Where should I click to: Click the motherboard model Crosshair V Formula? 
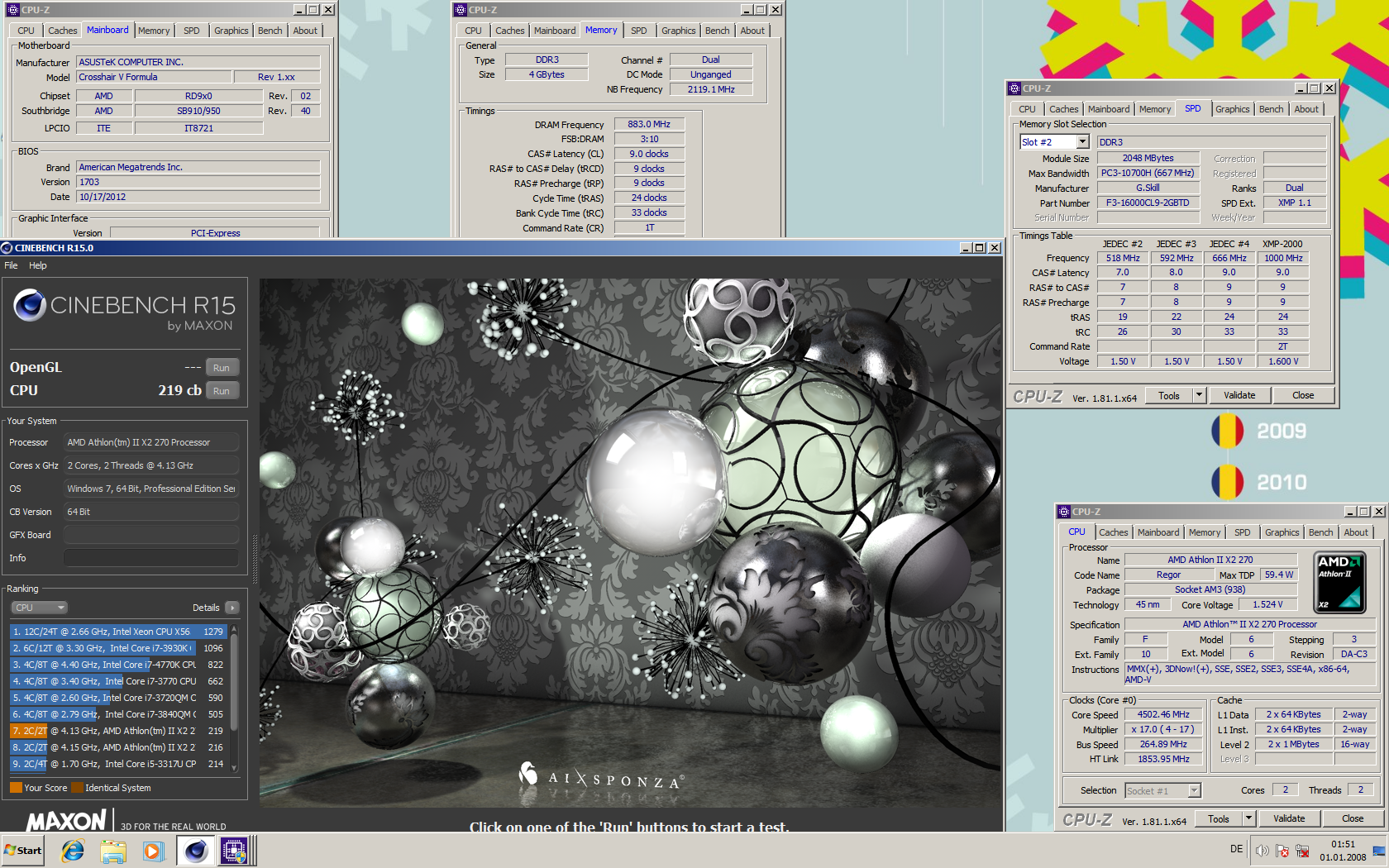pos(154,77)
